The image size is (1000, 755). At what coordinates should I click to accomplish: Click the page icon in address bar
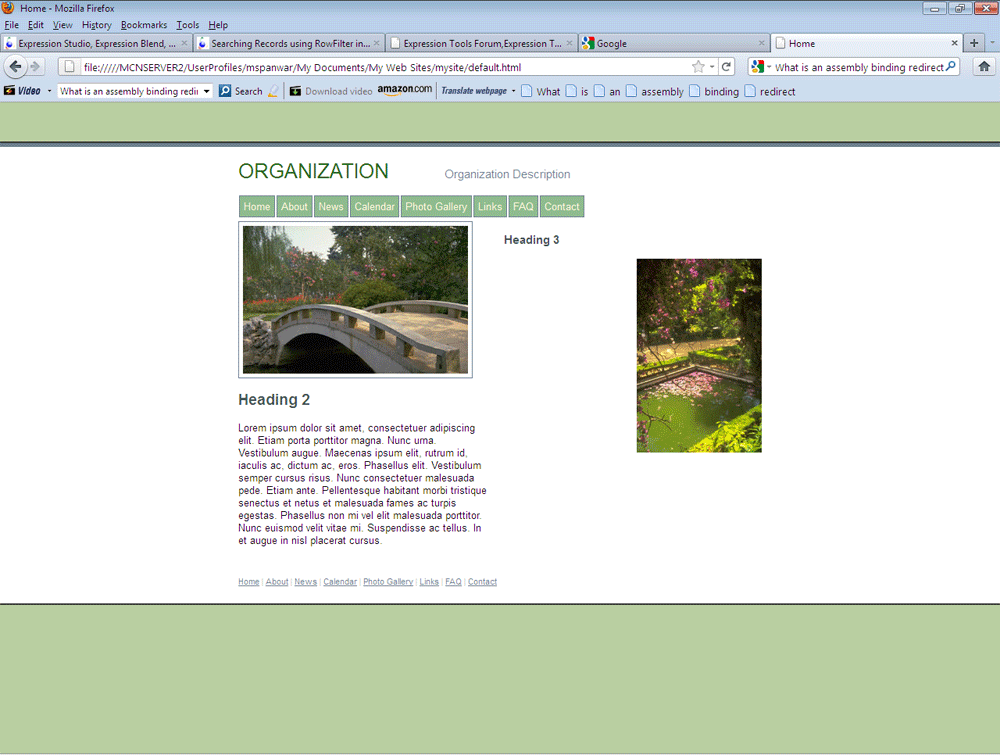pos(70,67)
